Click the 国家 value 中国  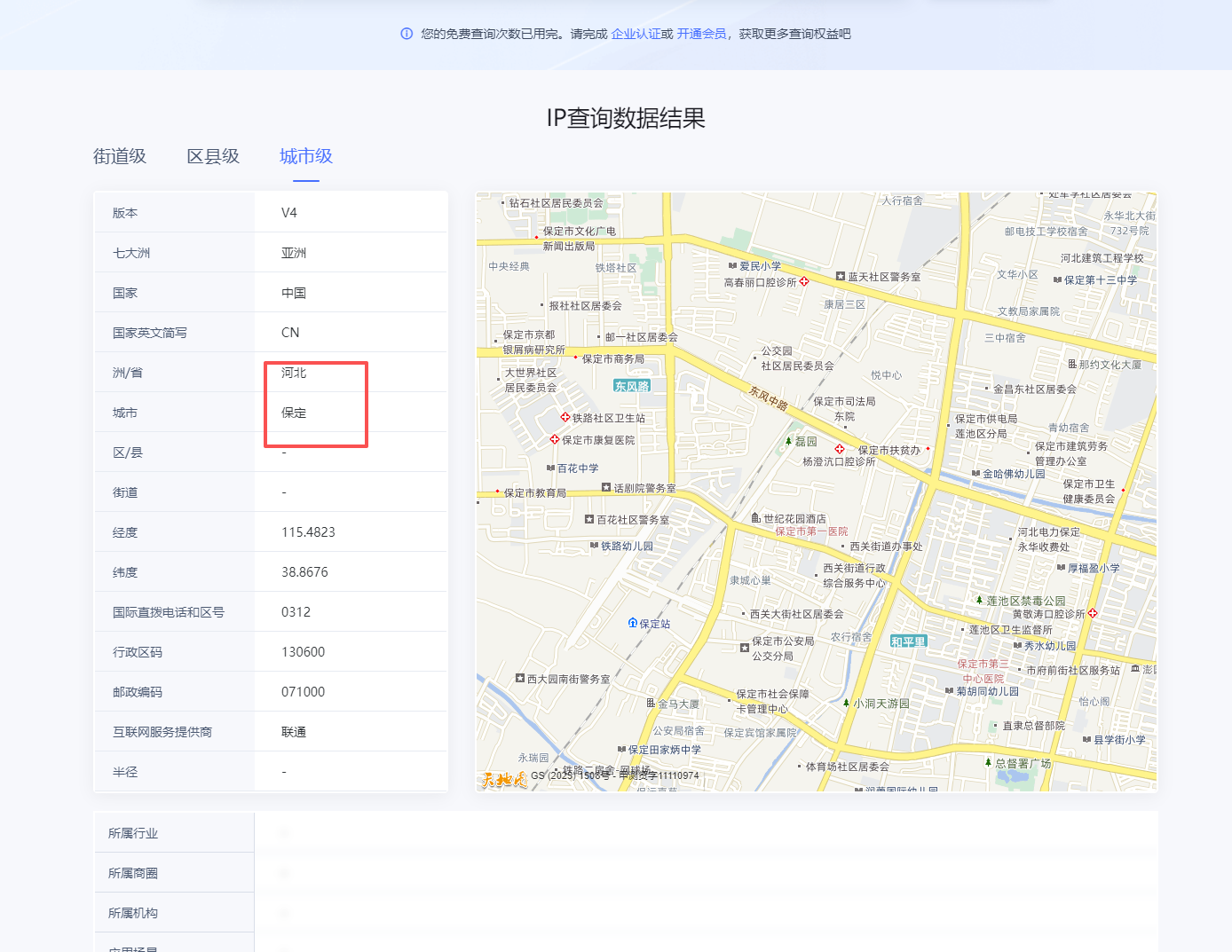[294, 293]
